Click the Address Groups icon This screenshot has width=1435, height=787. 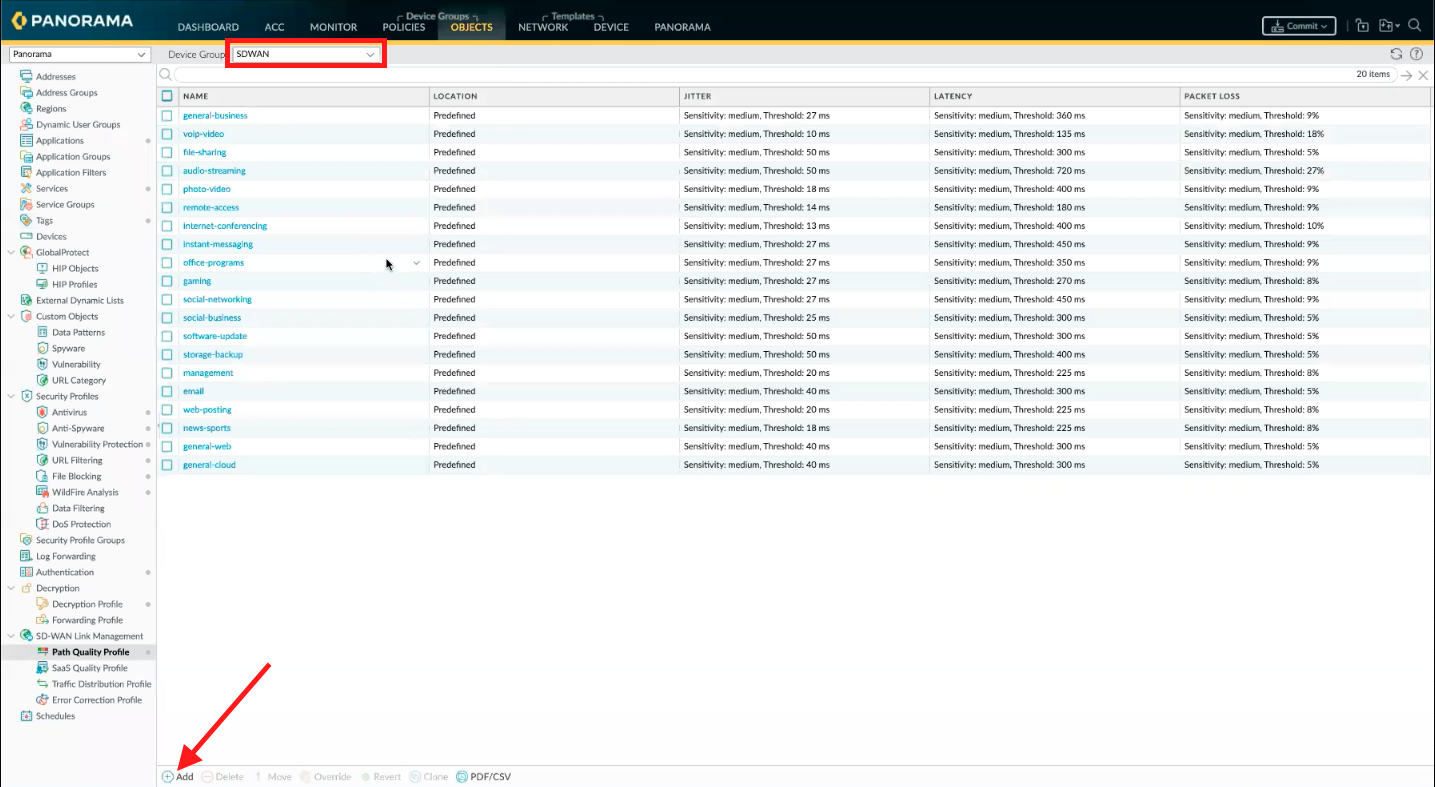click(x=27, y=92)
